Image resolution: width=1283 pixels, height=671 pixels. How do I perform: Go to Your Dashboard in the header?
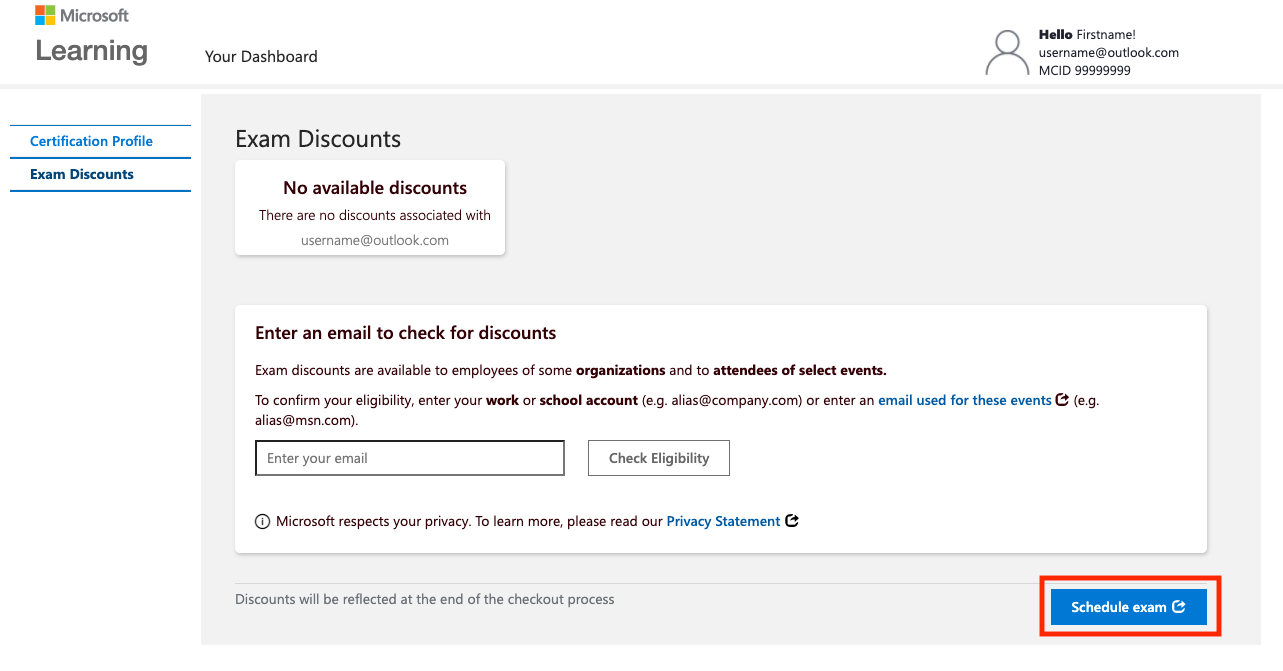261,56
